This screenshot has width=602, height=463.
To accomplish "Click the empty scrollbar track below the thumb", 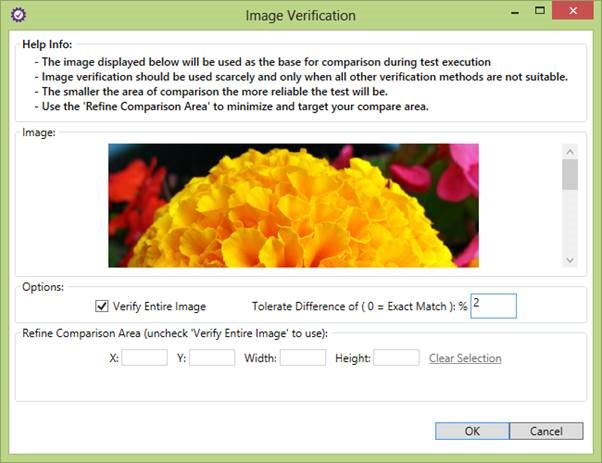I will (x=570, y=225).
